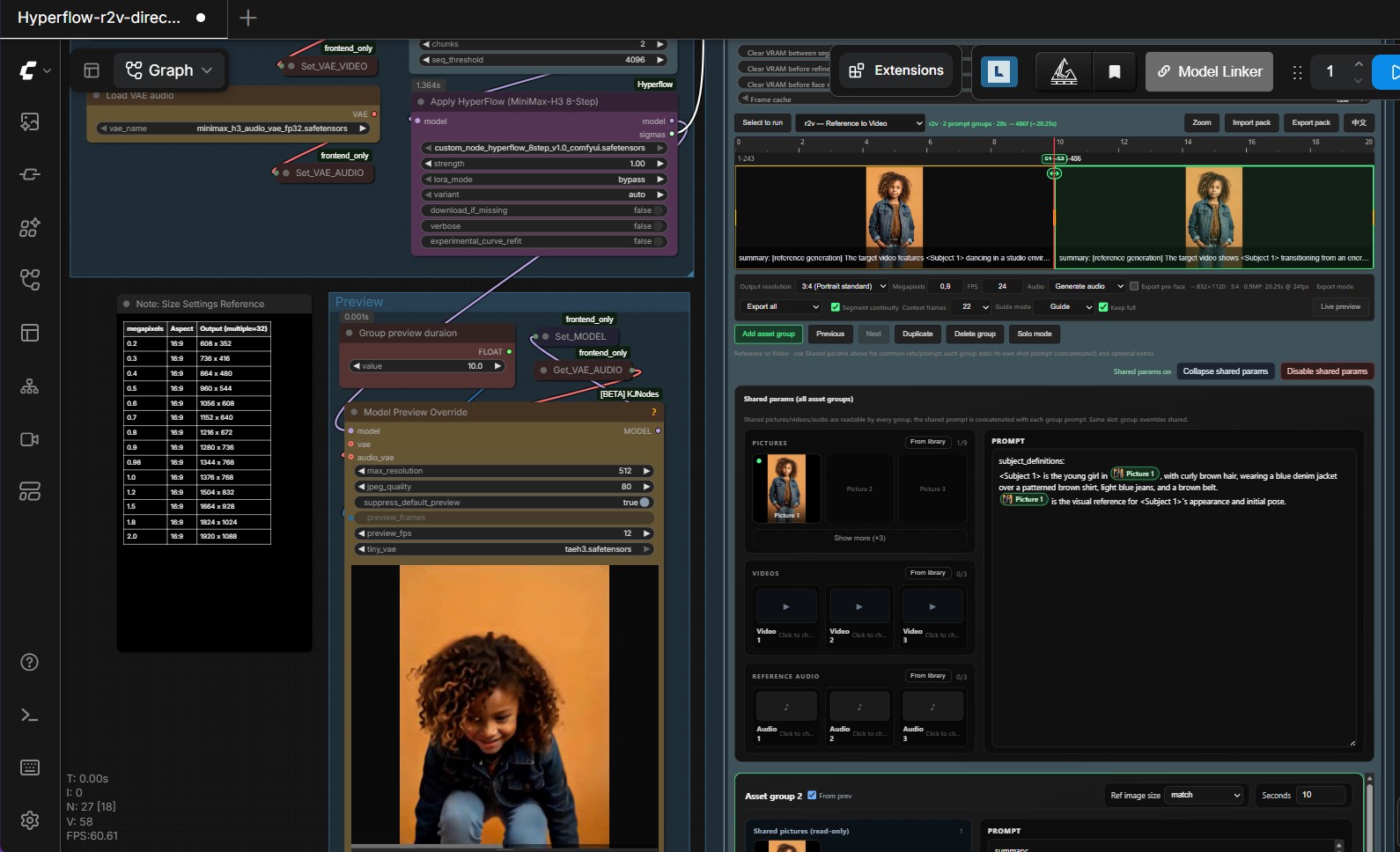Click Show more (+3) under Pictures
1400x852 pixels.
pyautogui.click(x=859, y=538)
